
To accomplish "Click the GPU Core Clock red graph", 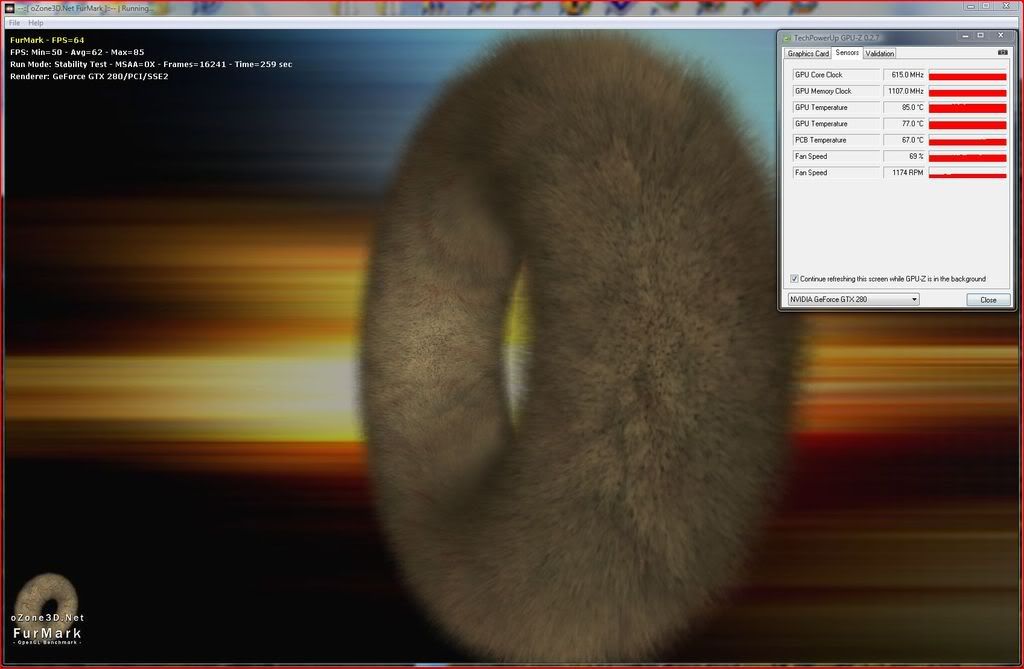I will click(967, 75).
